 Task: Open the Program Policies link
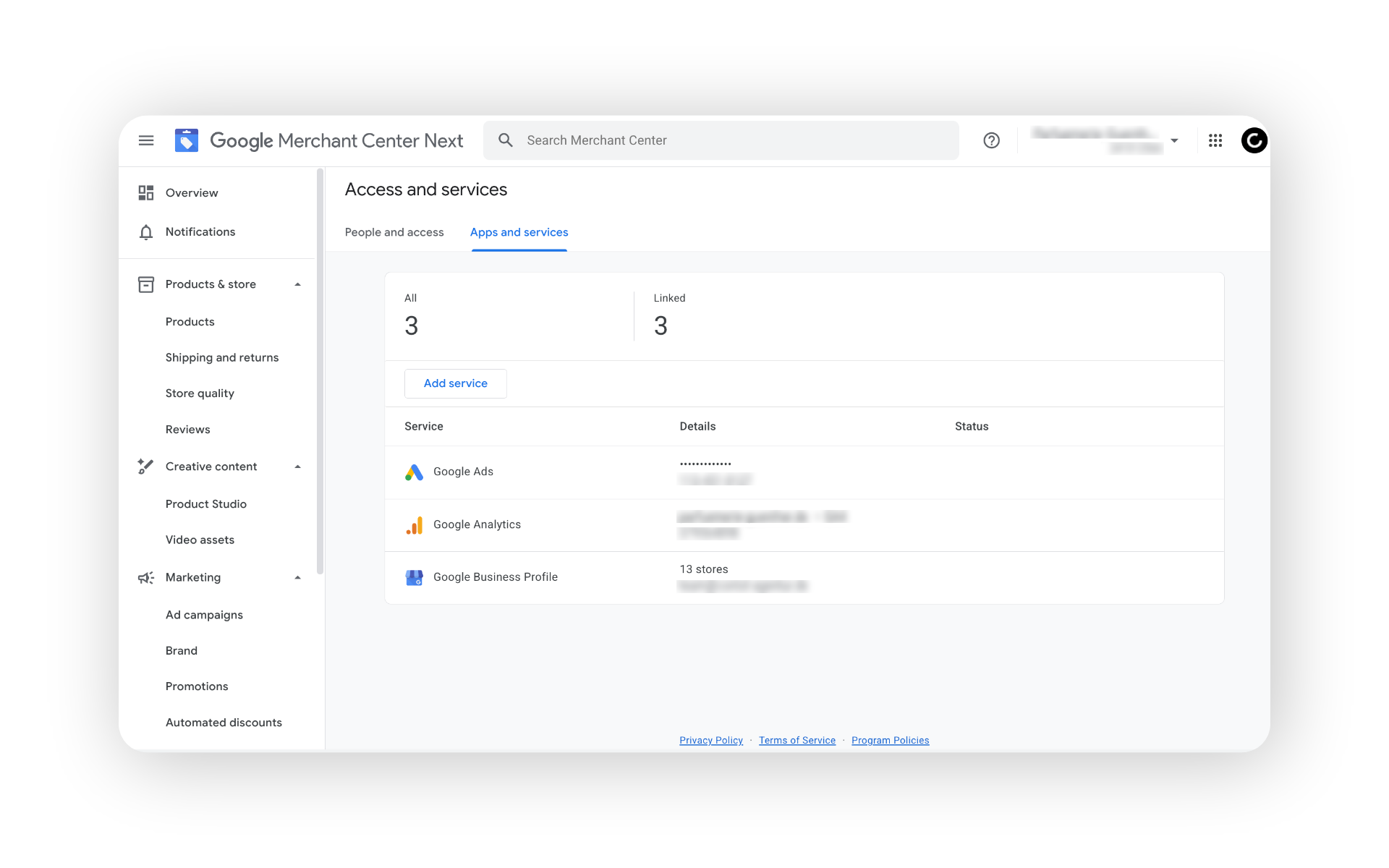pos(891,740)
